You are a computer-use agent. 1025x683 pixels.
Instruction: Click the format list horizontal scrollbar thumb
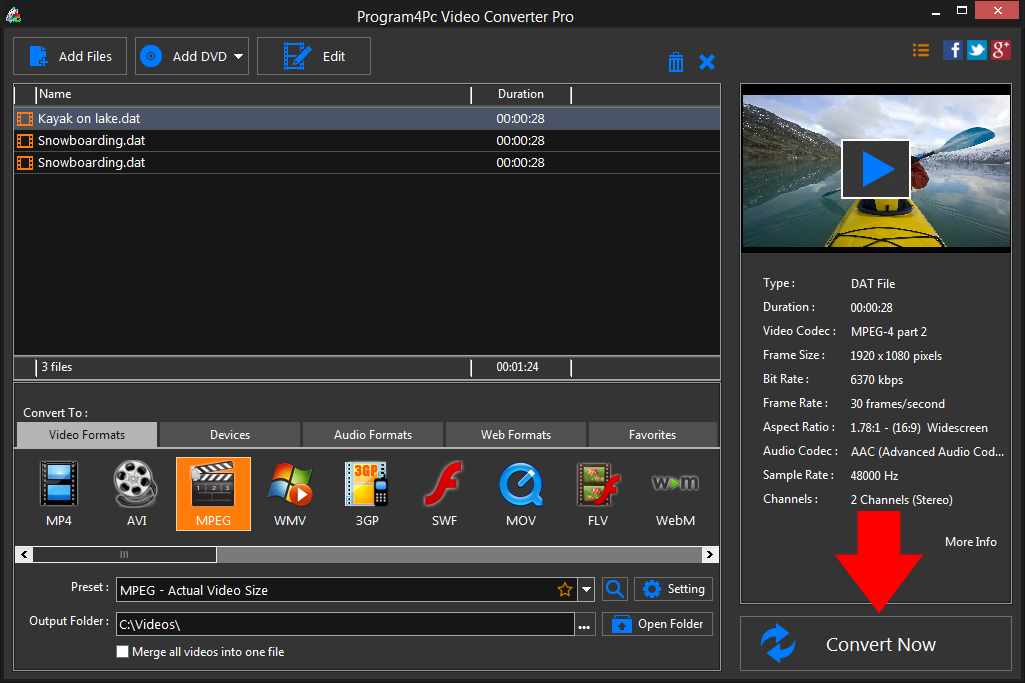124,554
